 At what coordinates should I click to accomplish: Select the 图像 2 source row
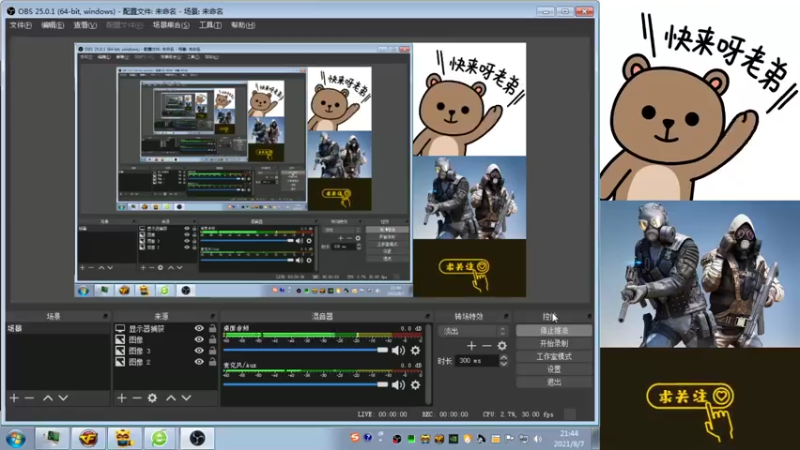click(166, 362)
